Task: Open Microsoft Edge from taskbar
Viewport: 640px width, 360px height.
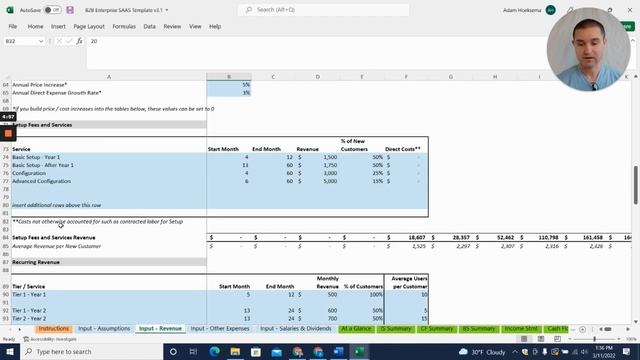Action: [214, 351]
